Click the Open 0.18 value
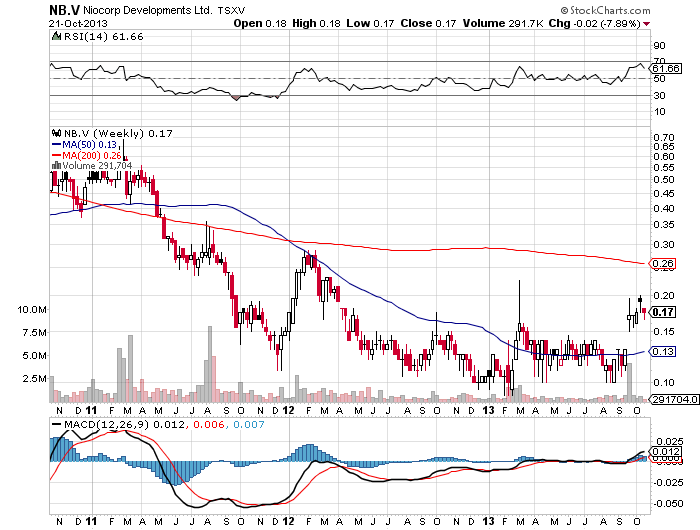This screenshot has width=700, height=530. [260, 23]
